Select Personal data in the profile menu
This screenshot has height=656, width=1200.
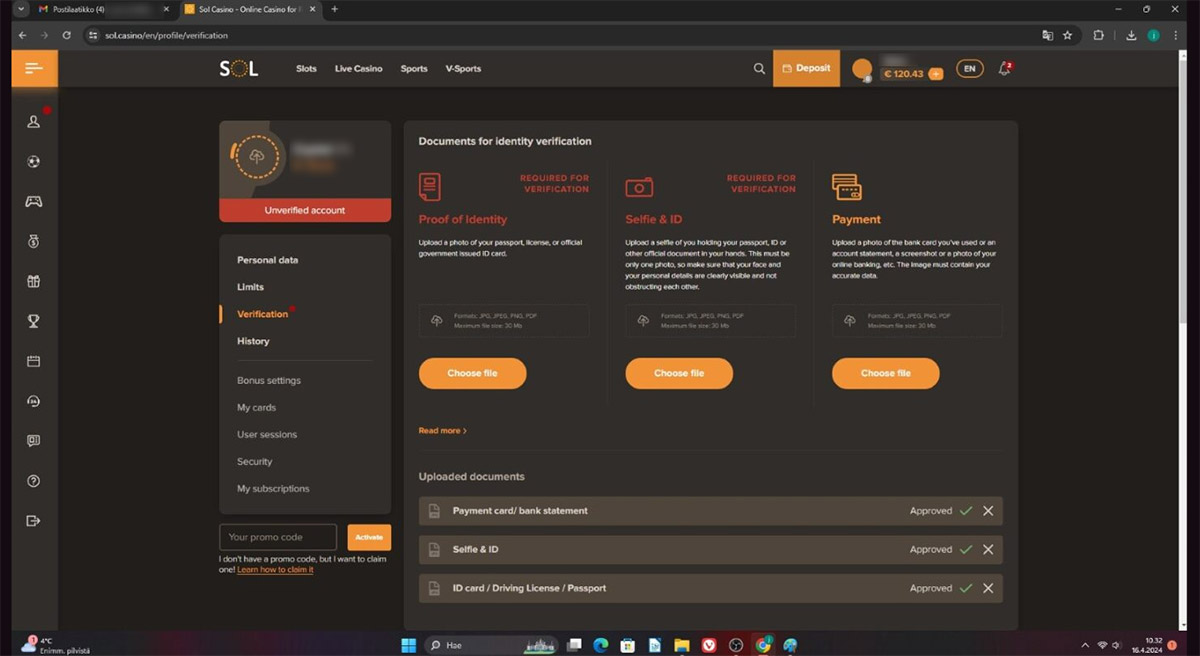[267, 260]
